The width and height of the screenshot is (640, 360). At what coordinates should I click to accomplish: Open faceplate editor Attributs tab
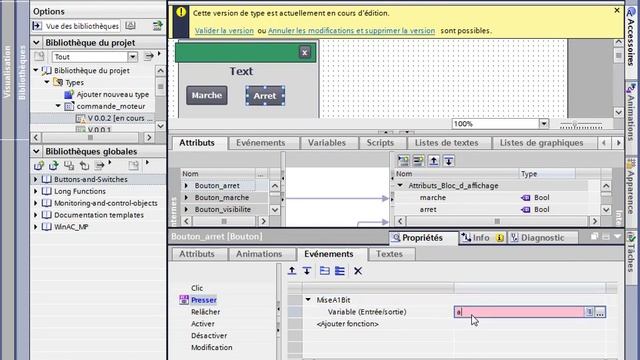(x=197, y=143)
